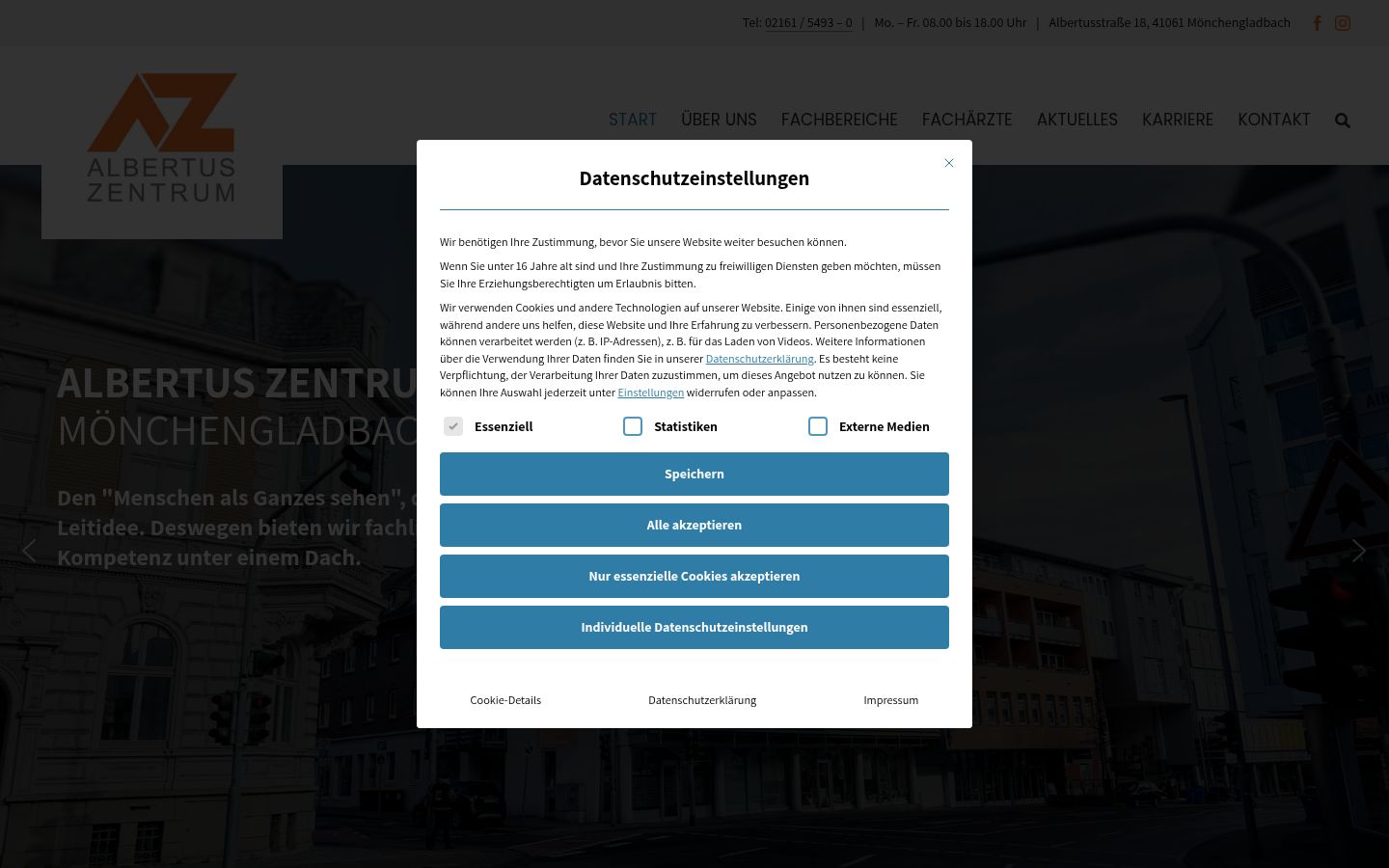Go to next slide arrow
The image size is (1389, 868).
1359,551
